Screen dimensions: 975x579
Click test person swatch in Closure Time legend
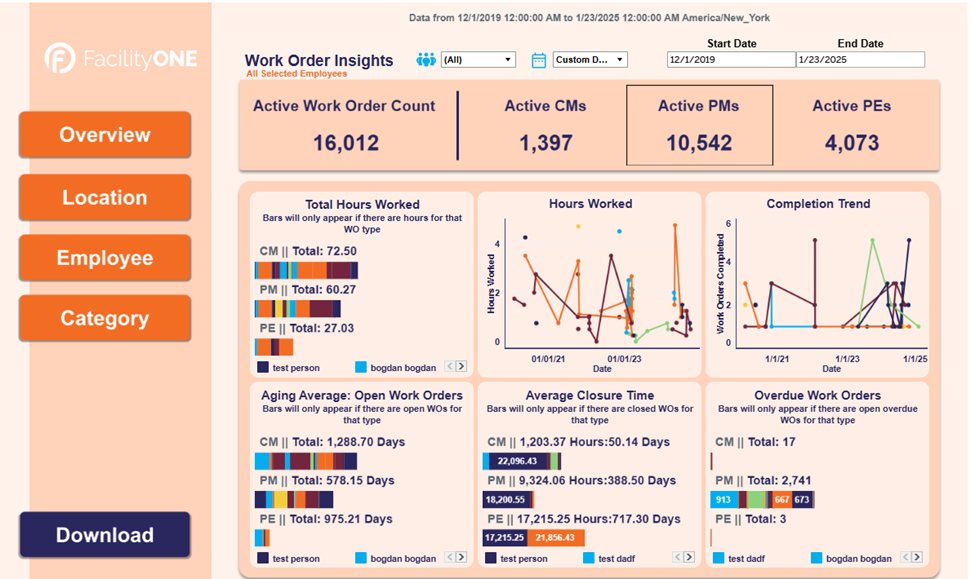pyautogui.click(x=491, y=558)
